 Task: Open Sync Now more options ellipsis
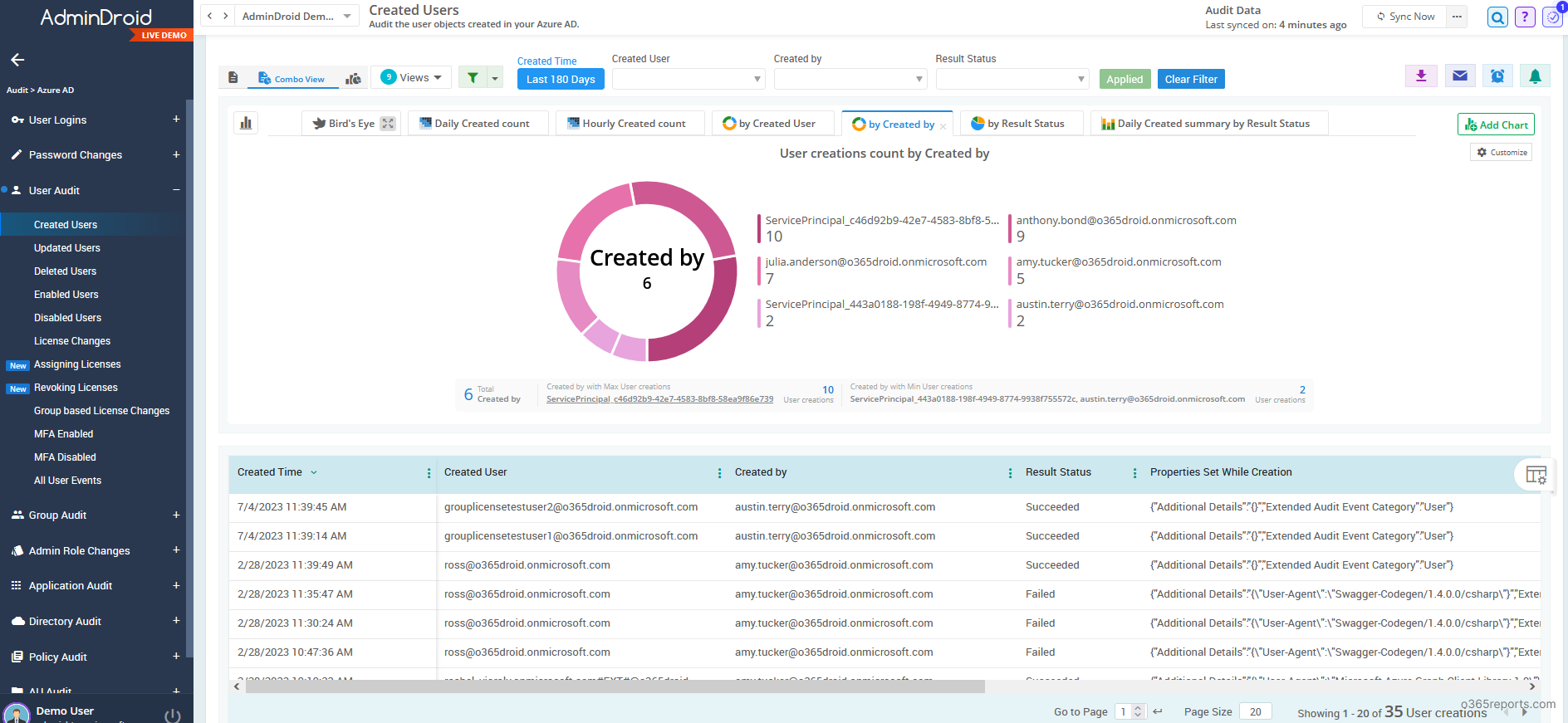coord(1457,17)
